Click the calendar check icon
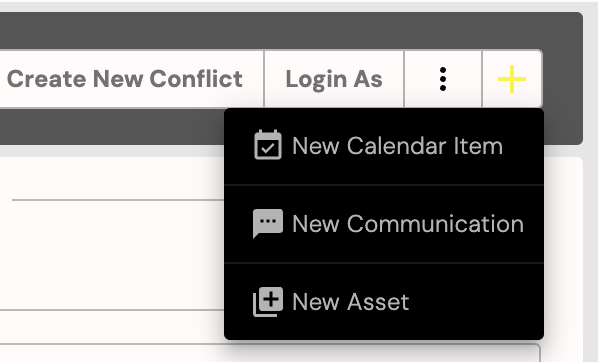Viewport: 598px width, 362px height. (x=268, y=145)
